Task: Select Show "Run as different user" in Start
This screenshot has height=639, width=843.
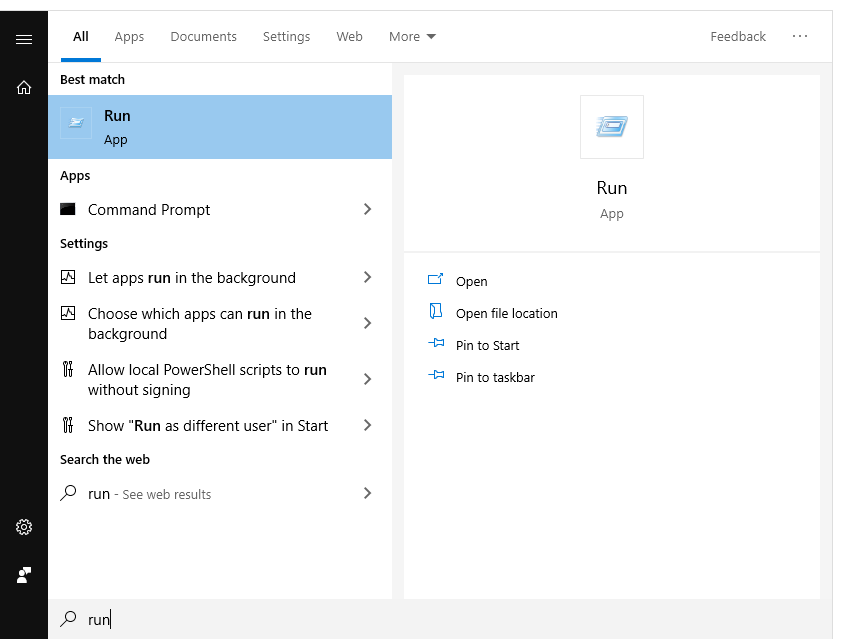Action: (x=220, y=426)
